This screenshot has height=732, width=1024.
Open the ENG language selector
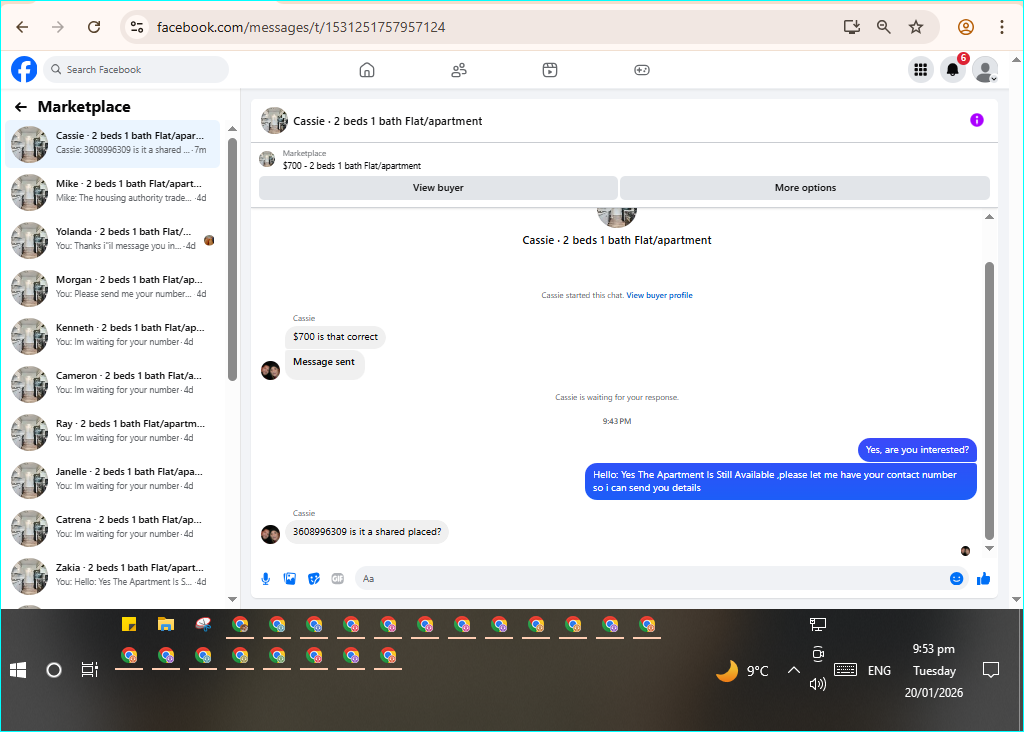coord(879,671)
